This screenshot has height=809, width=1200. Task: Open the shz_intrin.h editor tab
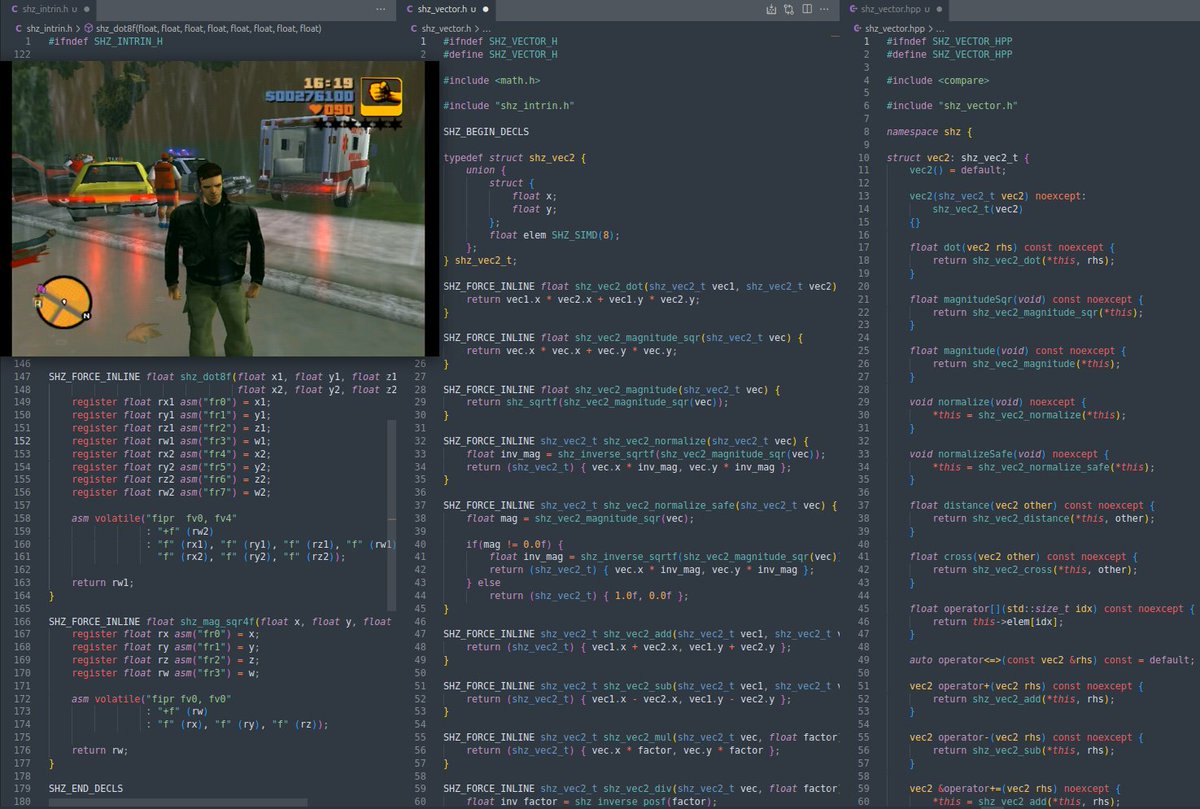49,9
